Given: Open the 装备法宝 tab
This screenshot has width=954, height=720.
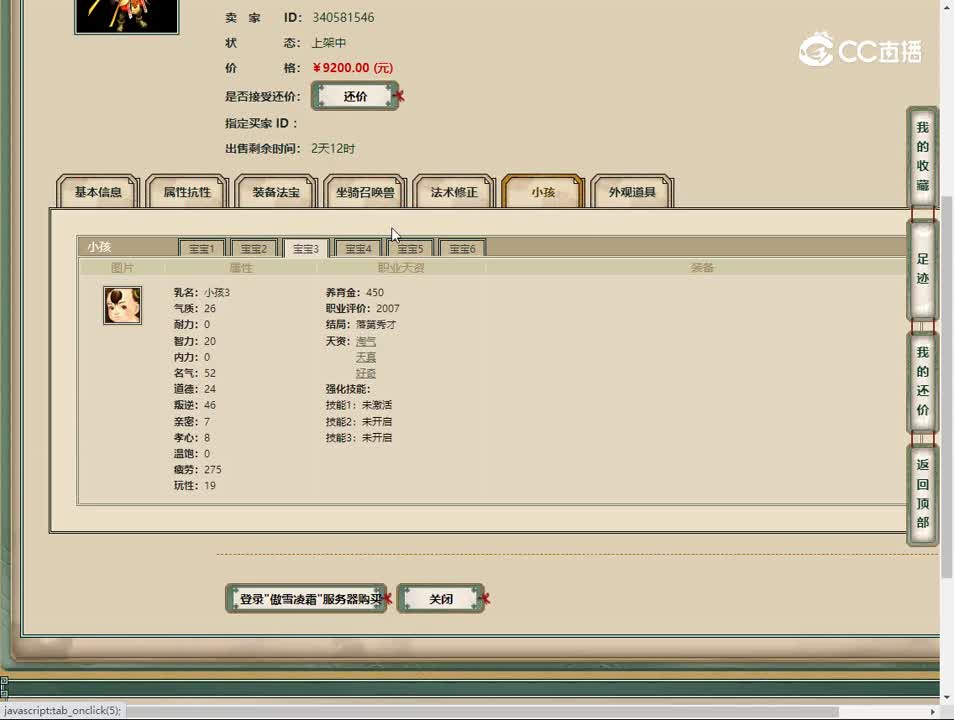Looking at the screenshot, I should 276,192.
